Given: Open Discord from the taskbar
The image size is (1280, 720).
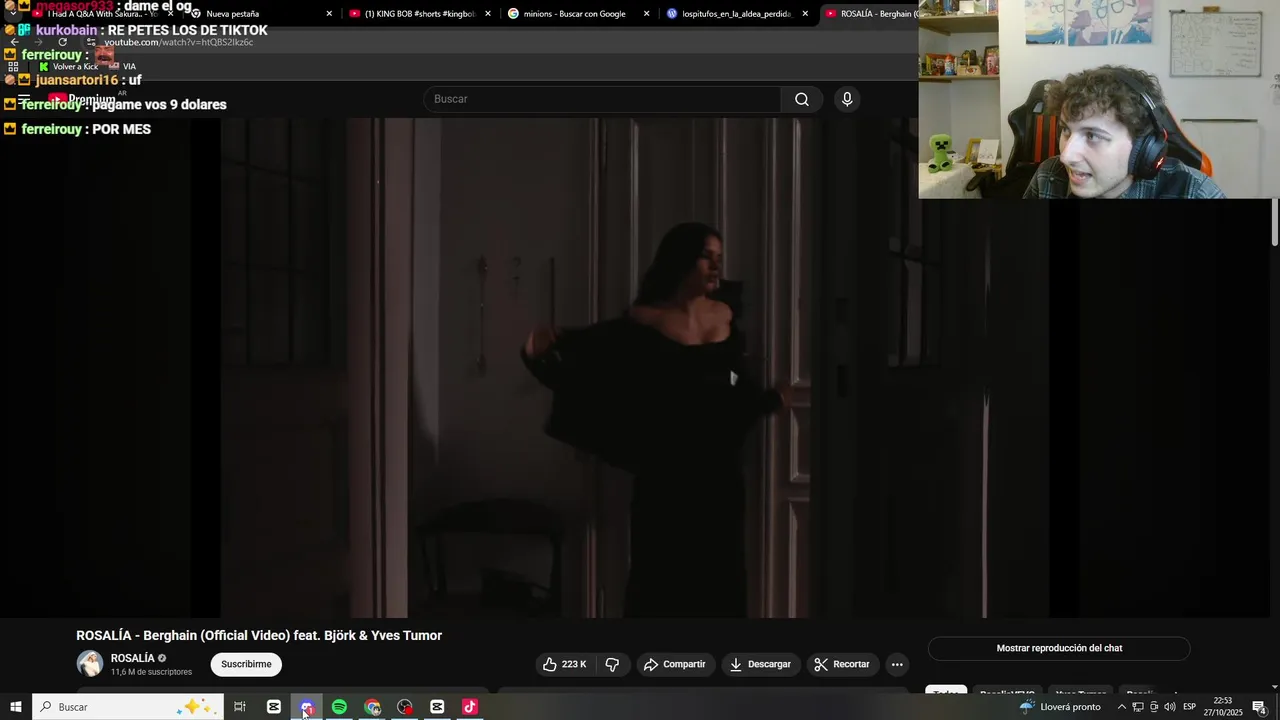Looking at the screenshot, I should [307, 707].
